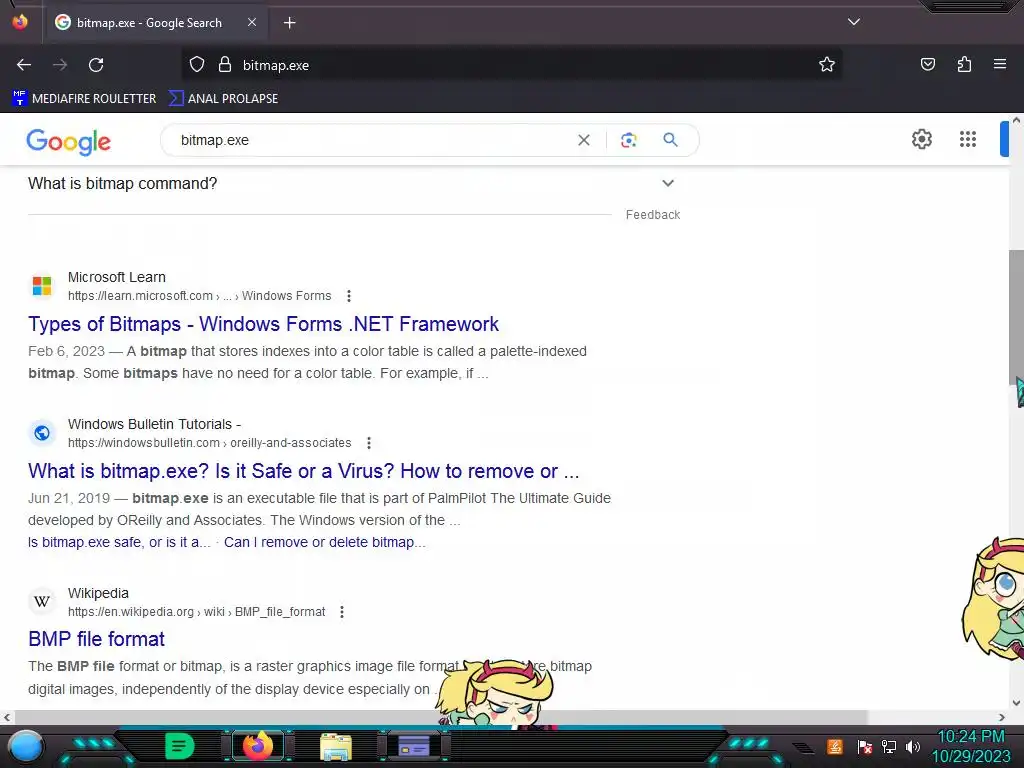Open the MEDIAFIRE ROULETTER bookmark
The height and width of the screenshot is (768, 1024).
tap(84, 99)
